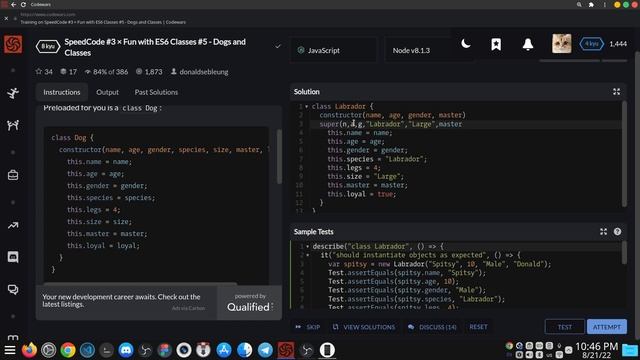The height and width of the screenshot is (360, 640).
Task: Switch to the Past Solutions tab
Action: [x=156, y=92]
